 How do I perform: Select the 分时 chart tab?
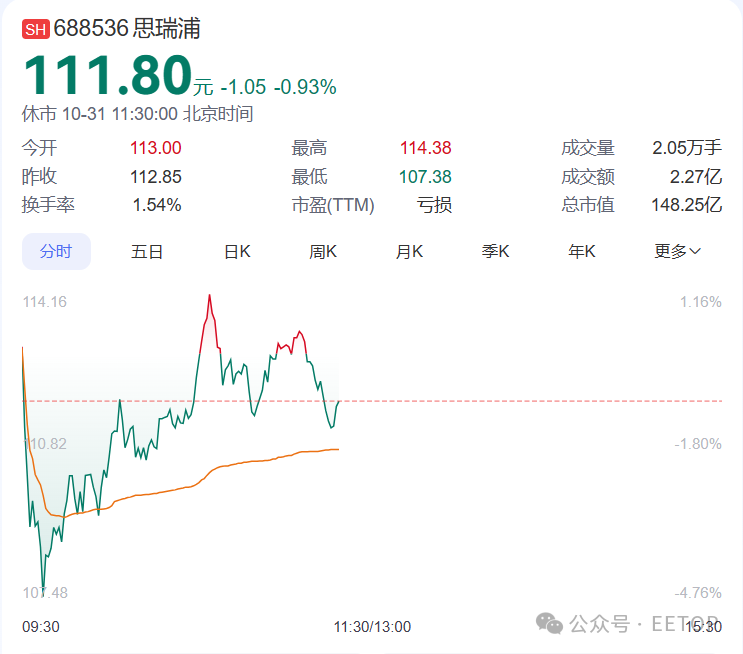coord(56,251)
